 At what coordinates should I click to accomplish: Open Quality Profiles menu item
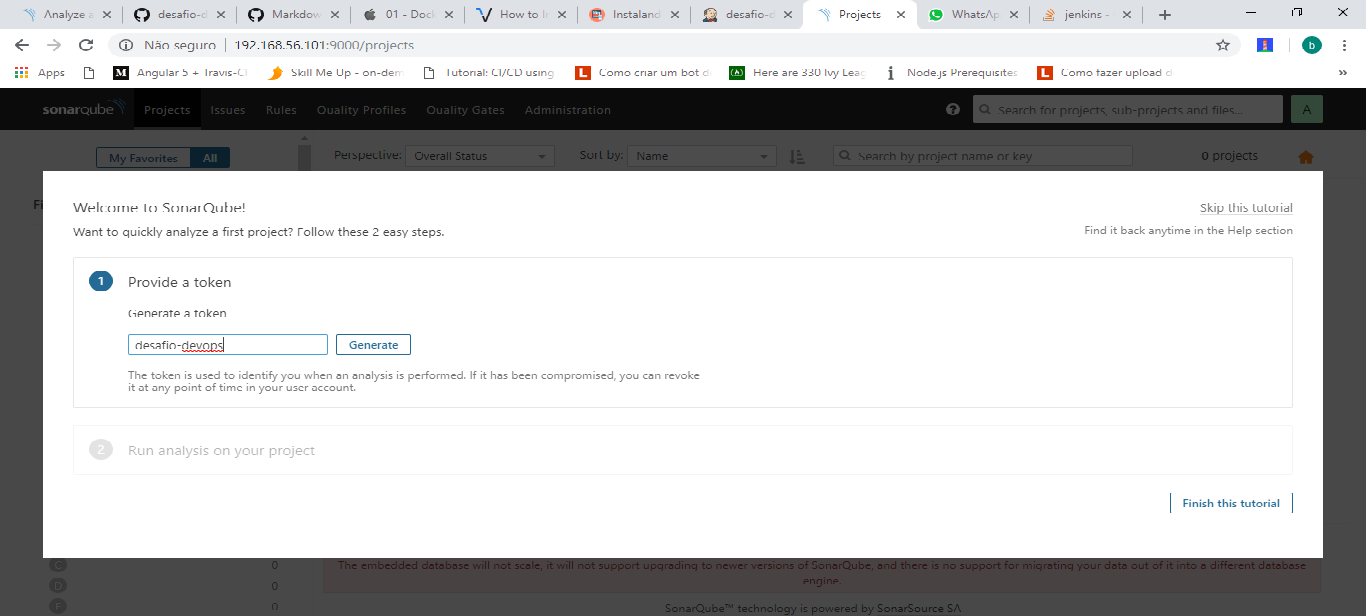point(361,110)
